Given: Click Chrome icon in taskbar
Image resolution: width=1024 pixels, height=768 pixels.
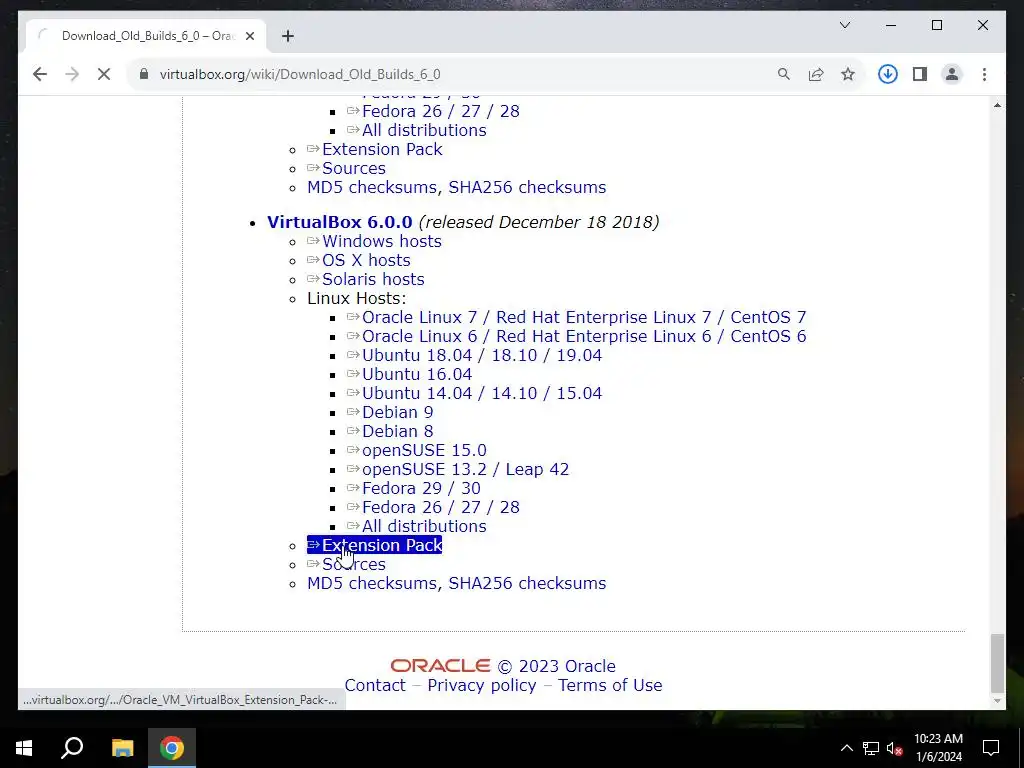Looking at the screenshot, I should [172, 748].
